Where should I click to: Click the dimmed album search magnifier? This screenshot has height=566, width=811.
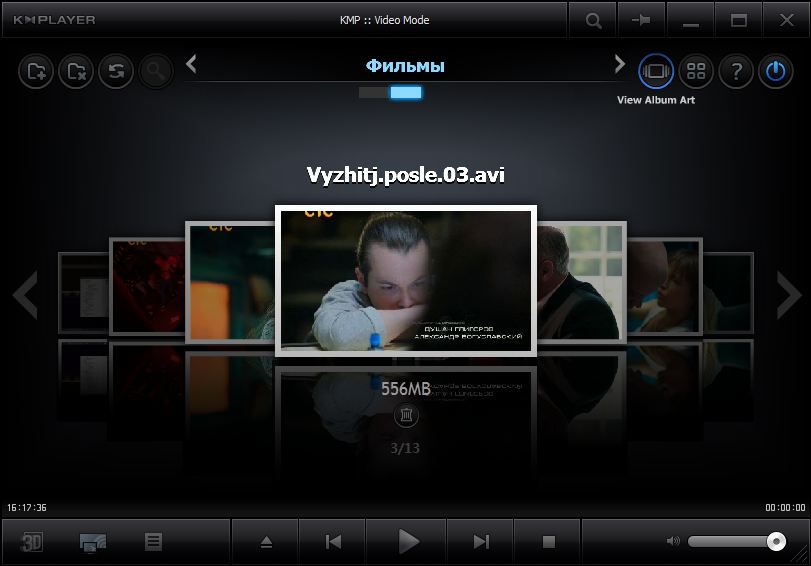click(155, 71)
